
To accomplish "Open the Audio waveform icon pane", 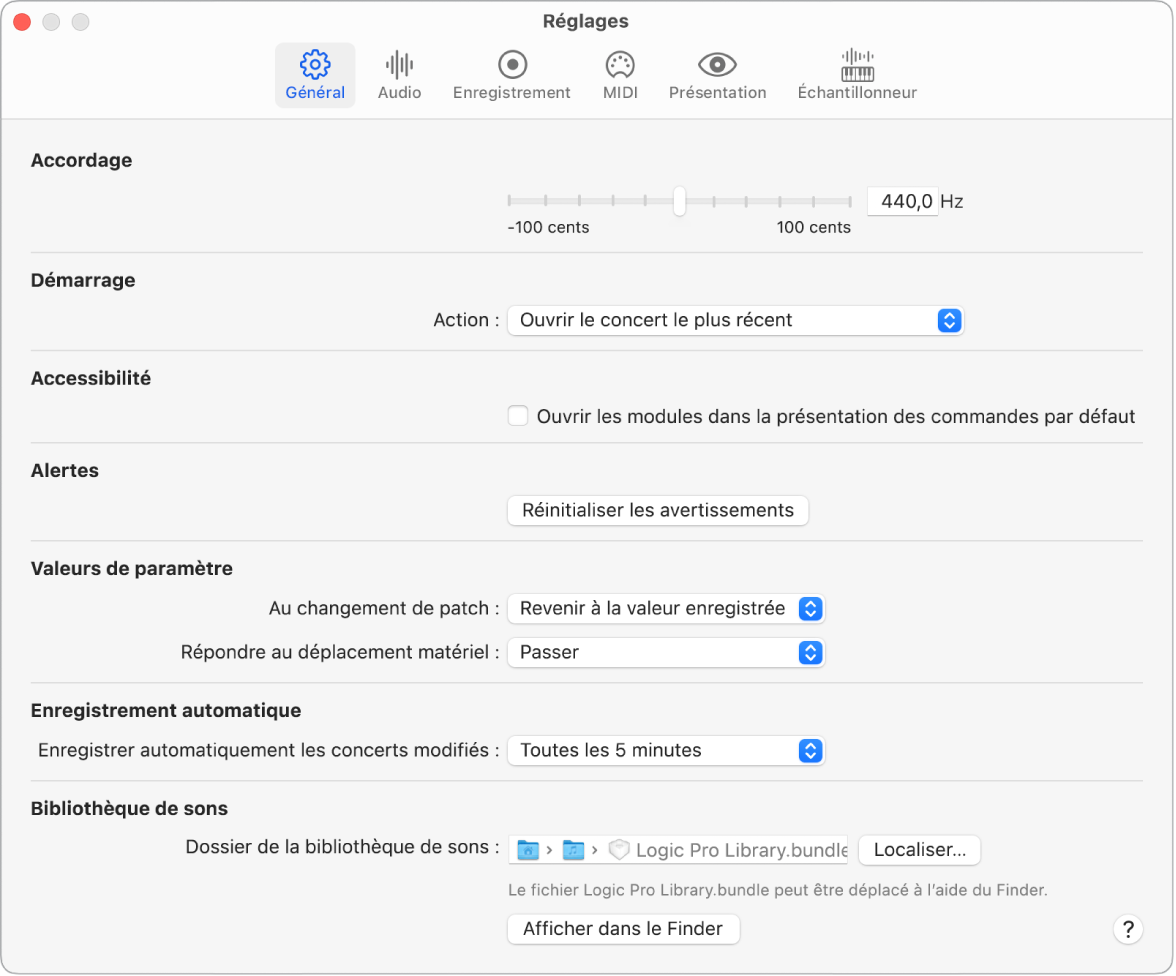I will [x=399, y=66].
